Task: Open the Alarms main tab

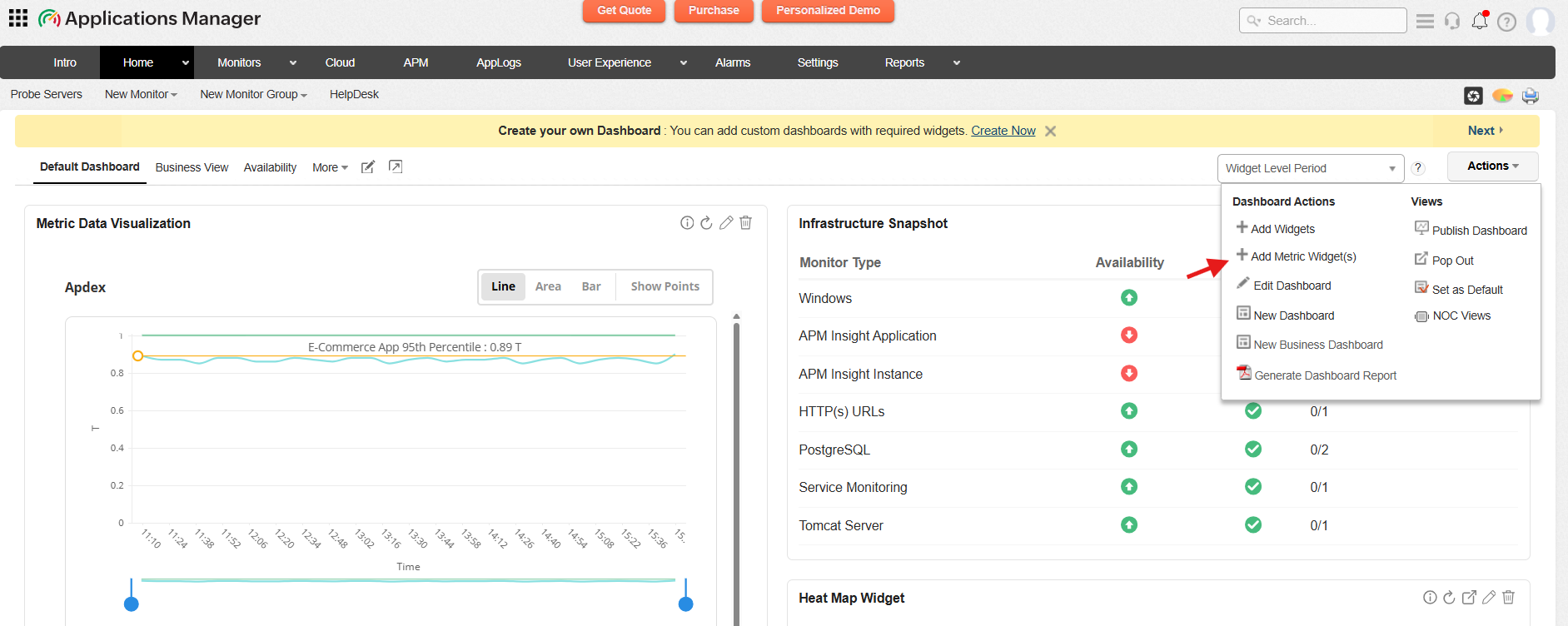Action: click(x=733, y=62)
